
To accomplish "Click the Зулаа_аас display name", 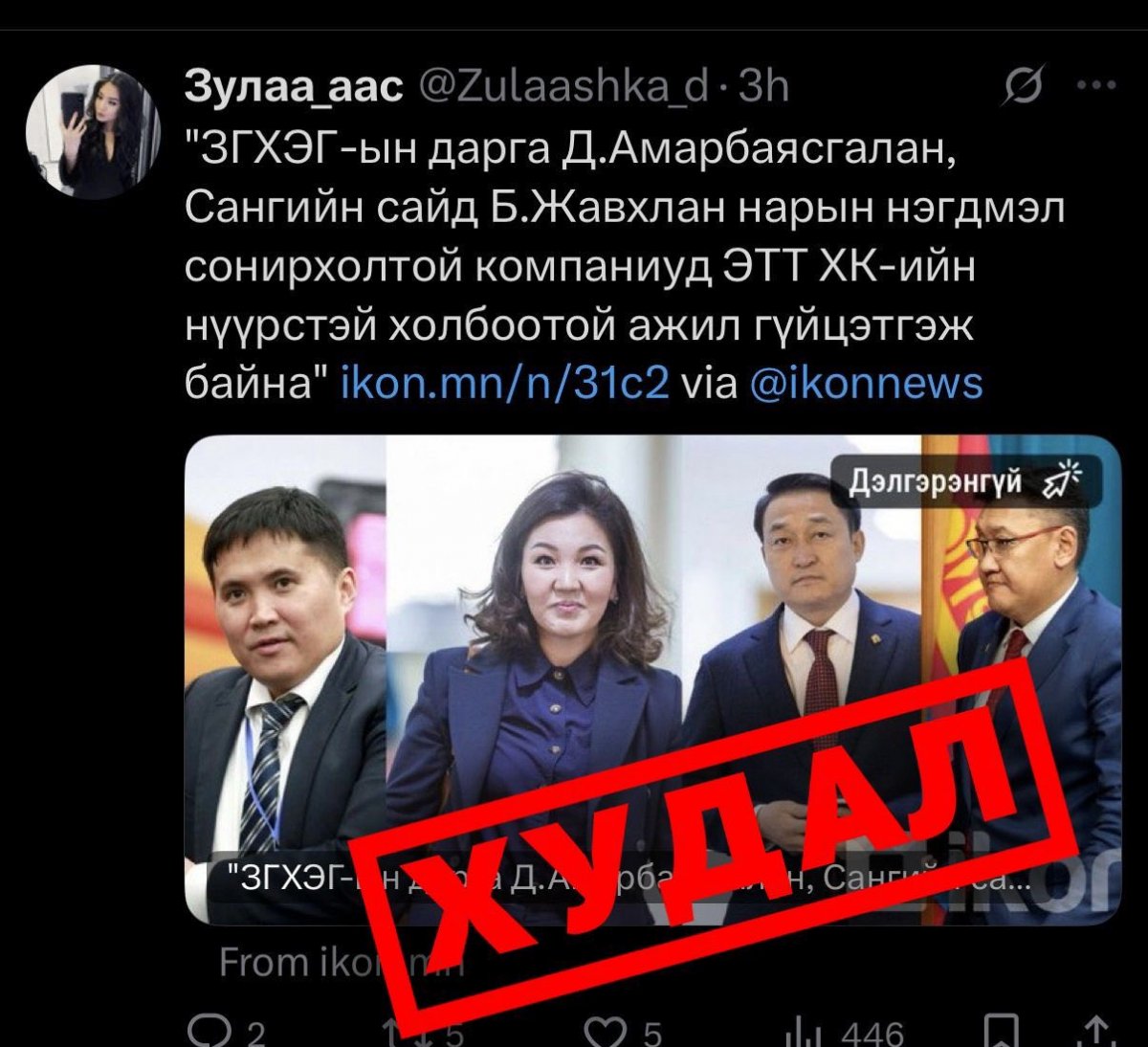I will point(294,88).
